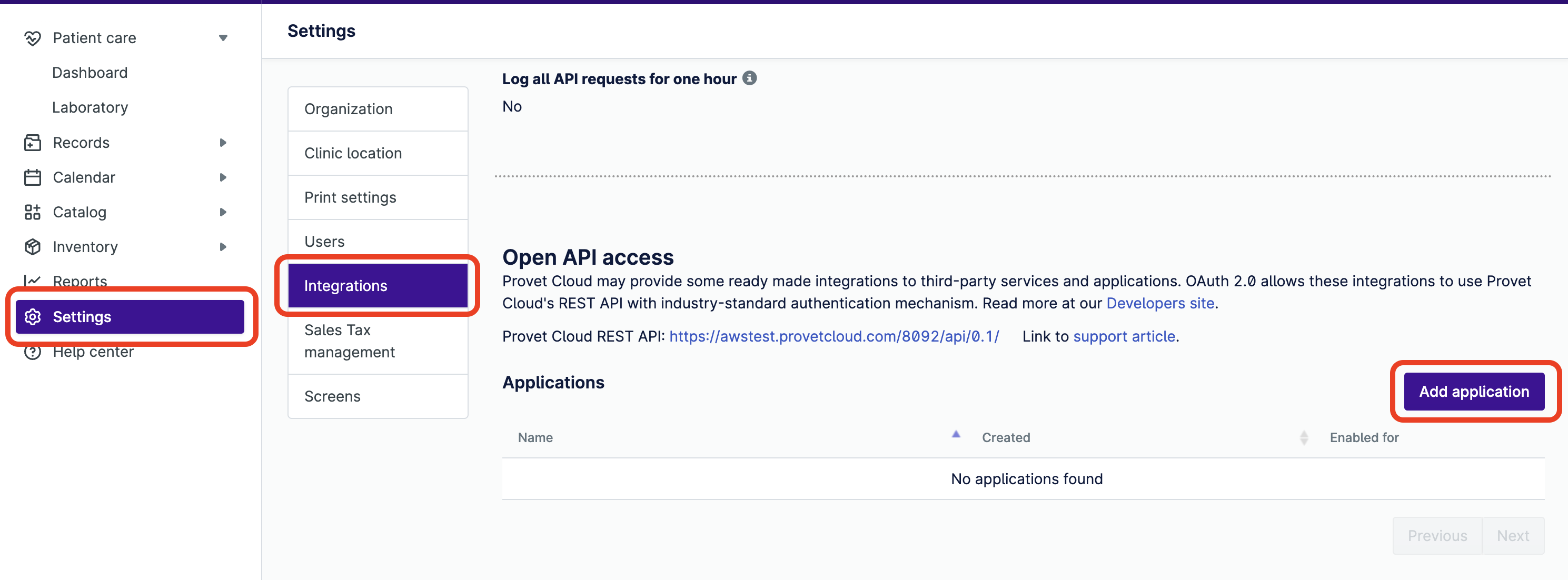The height and width of the screenshot is (580, 1568).
Task: Open Dashboard under Patient care
Action: click(90, 73)
